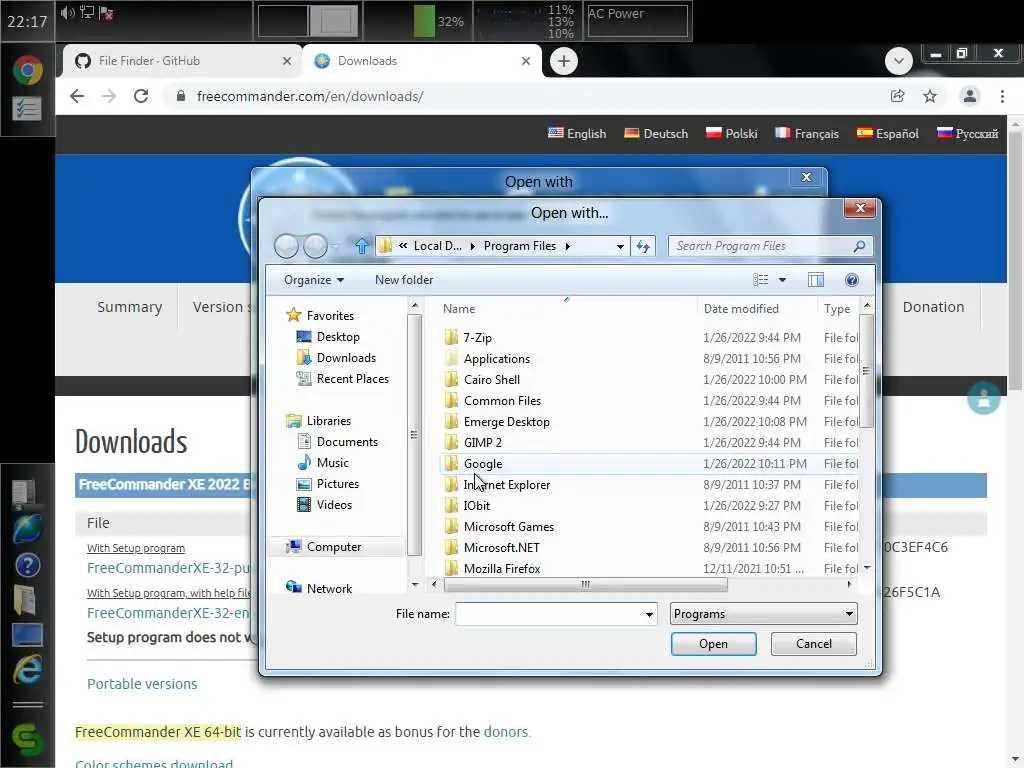The width and height of the screenshot is (1024, 768).
Task: Open the address bar path history dropdown
Action: tap(620, 246)
